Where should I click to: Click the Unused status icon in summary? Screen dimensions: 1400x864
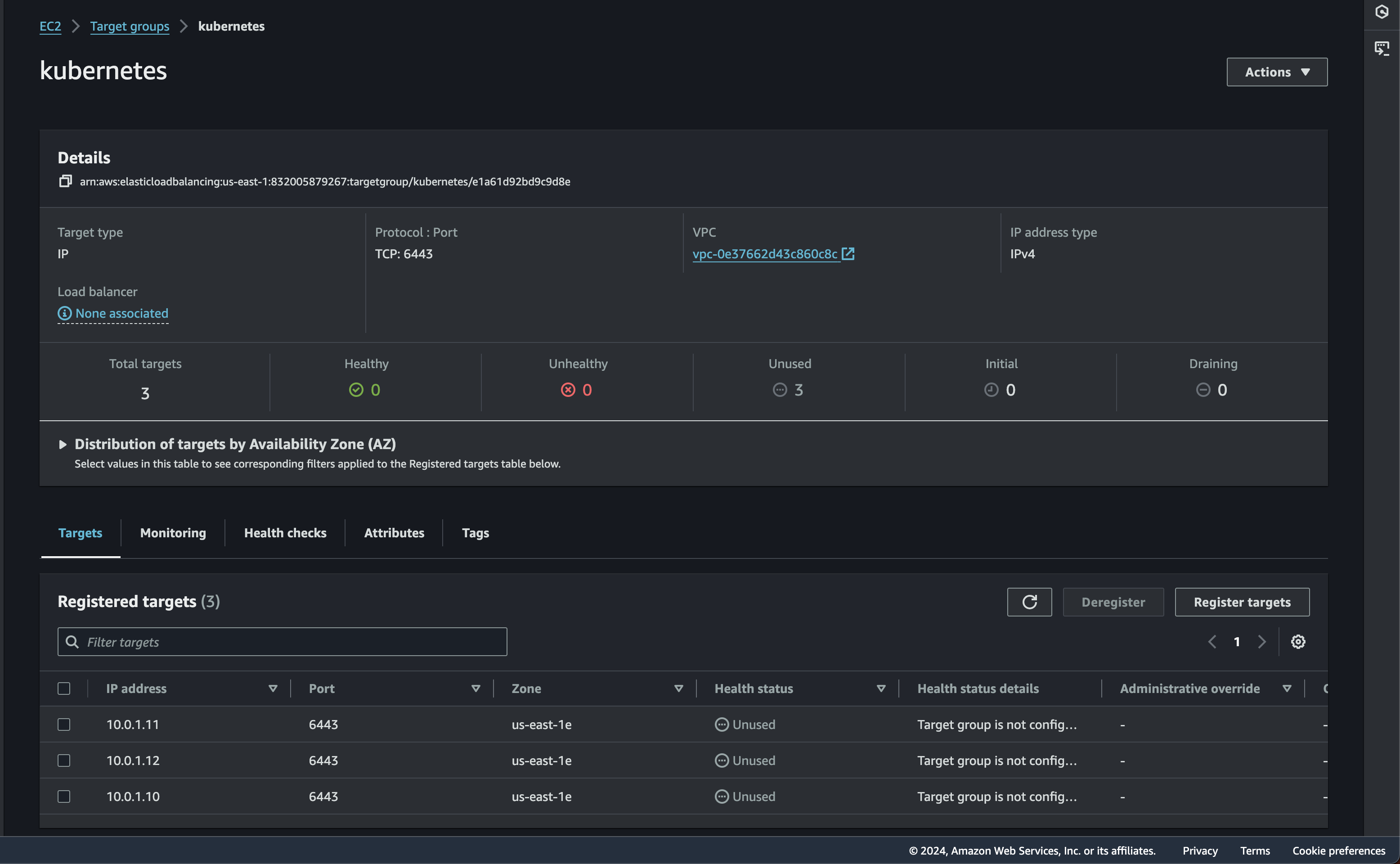tap(780, 390)
